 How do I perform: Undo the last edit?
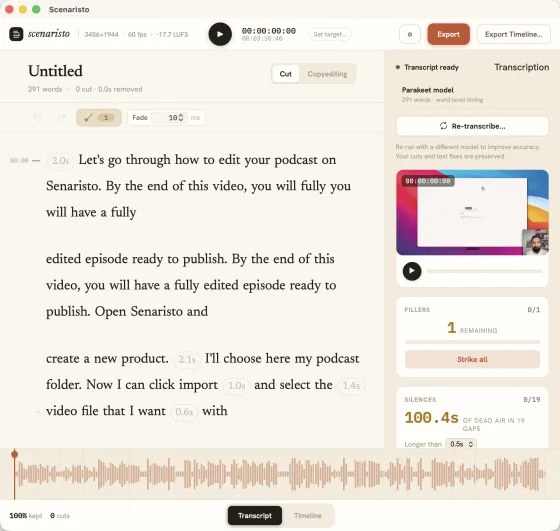pos(37,117)
